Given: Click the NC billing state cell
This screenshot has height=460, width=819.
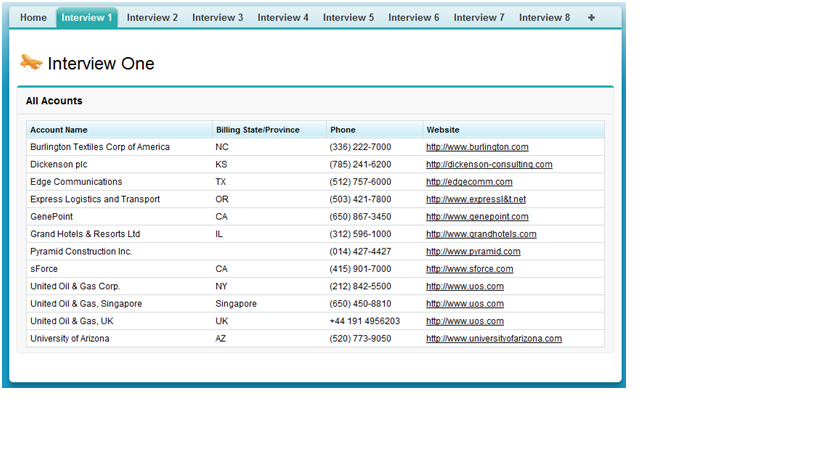Looking at the screenshot, I should (x=221, y=147).
